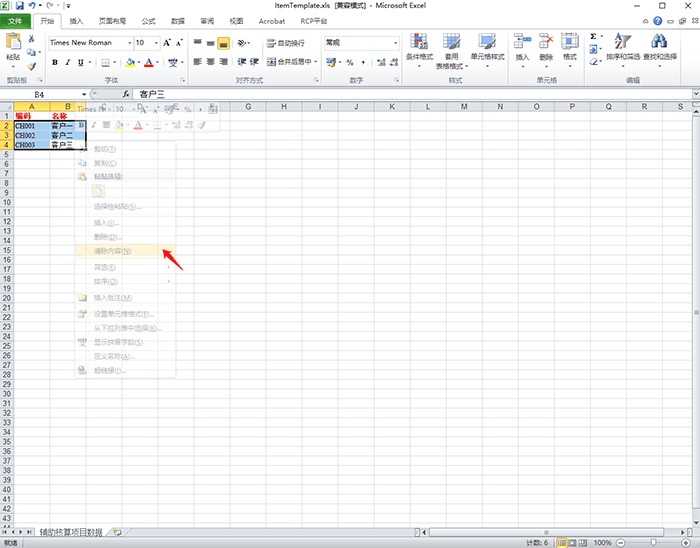Screen dimensions: 700x548
Task: Click the accounting number format icon
Action: [331, 62]
